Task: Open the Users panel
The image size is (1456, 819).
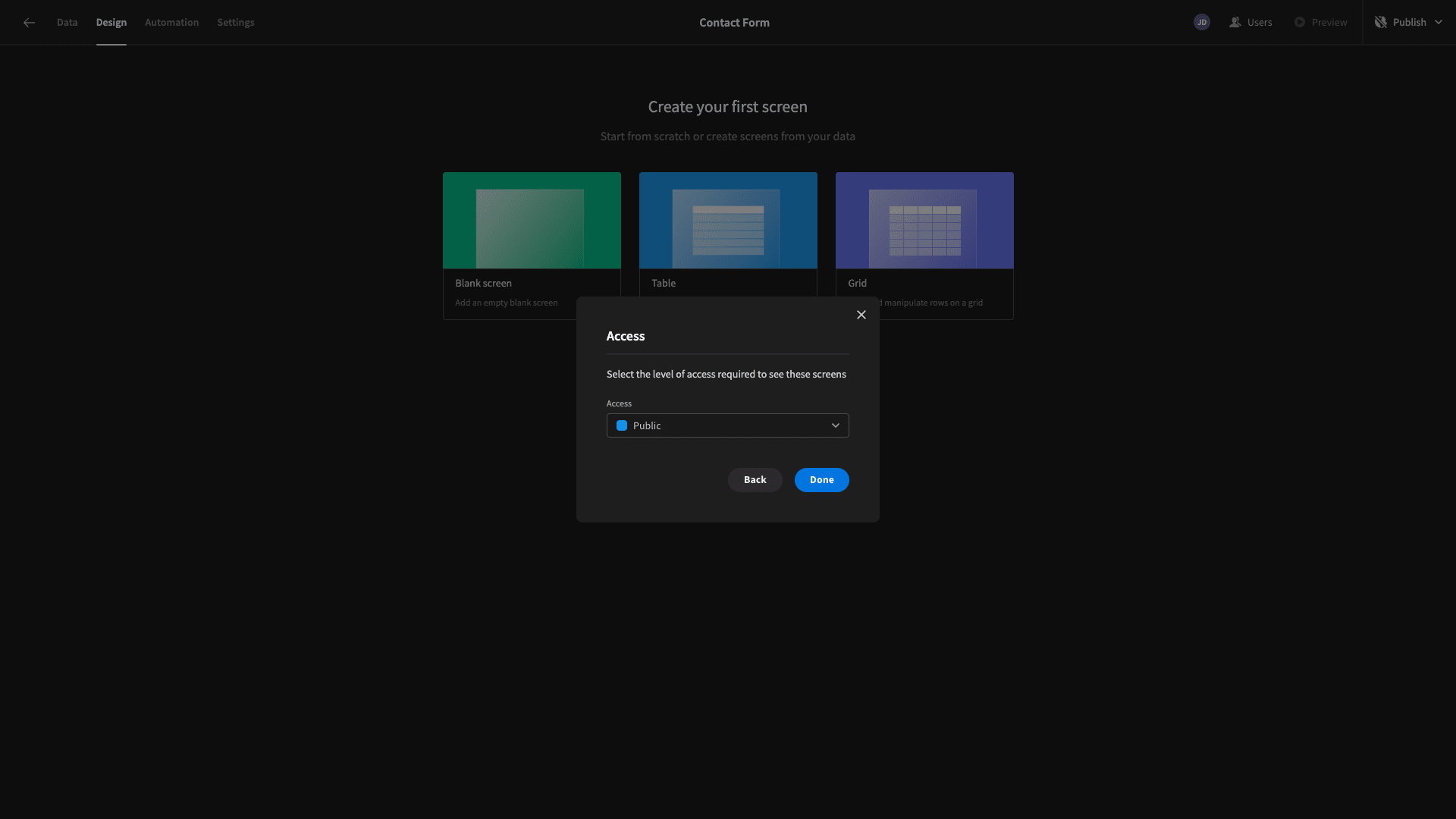Action: 1250,23
